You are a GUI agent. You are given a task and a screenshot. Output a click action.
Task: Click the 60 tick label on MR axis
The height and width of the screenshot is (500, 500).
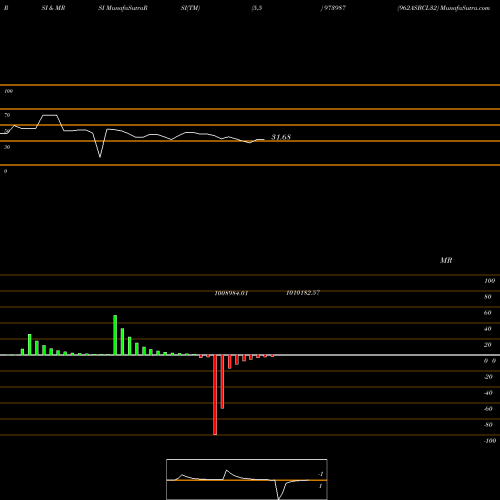pyautogui.click(x=487, y=313)
